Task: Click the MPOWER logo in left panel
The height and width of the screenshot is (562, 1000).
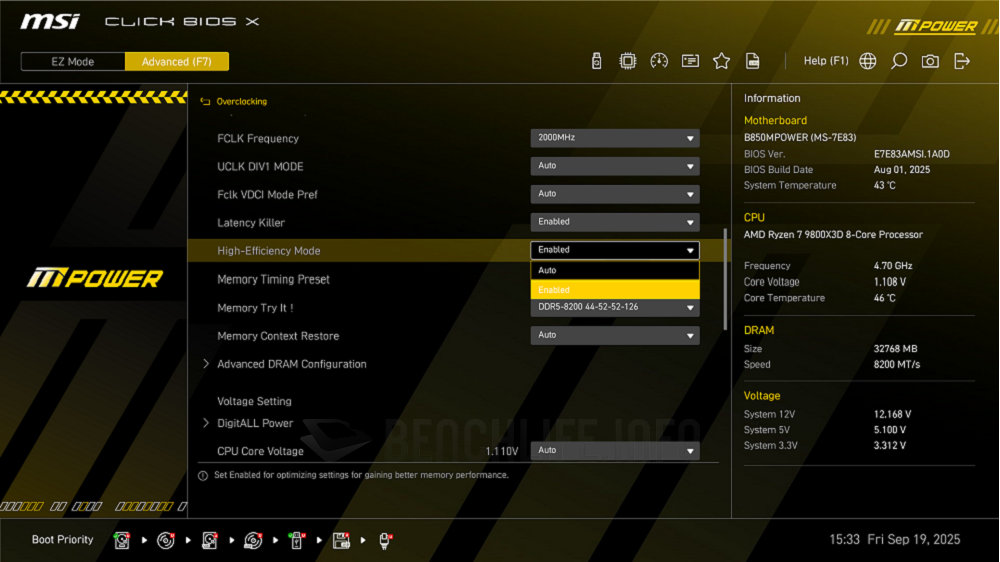Action: [94, 278]
